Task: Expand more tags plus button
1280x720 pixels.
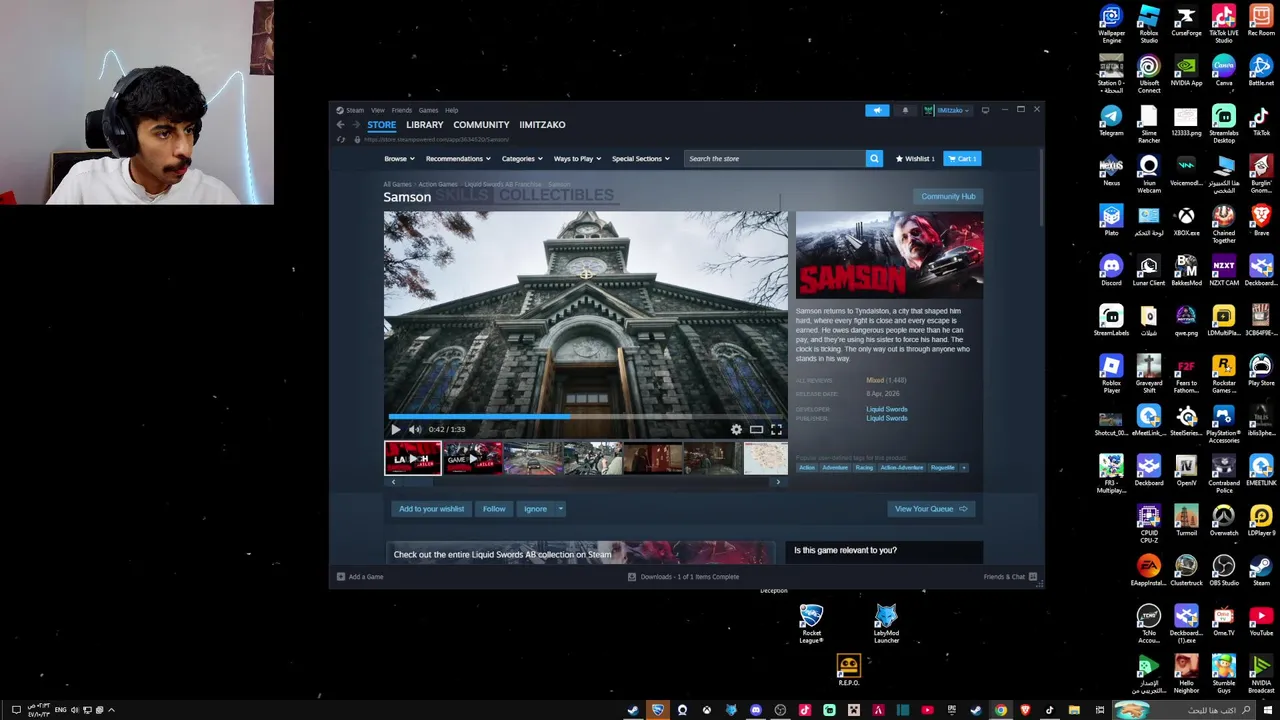Action: 963,467
